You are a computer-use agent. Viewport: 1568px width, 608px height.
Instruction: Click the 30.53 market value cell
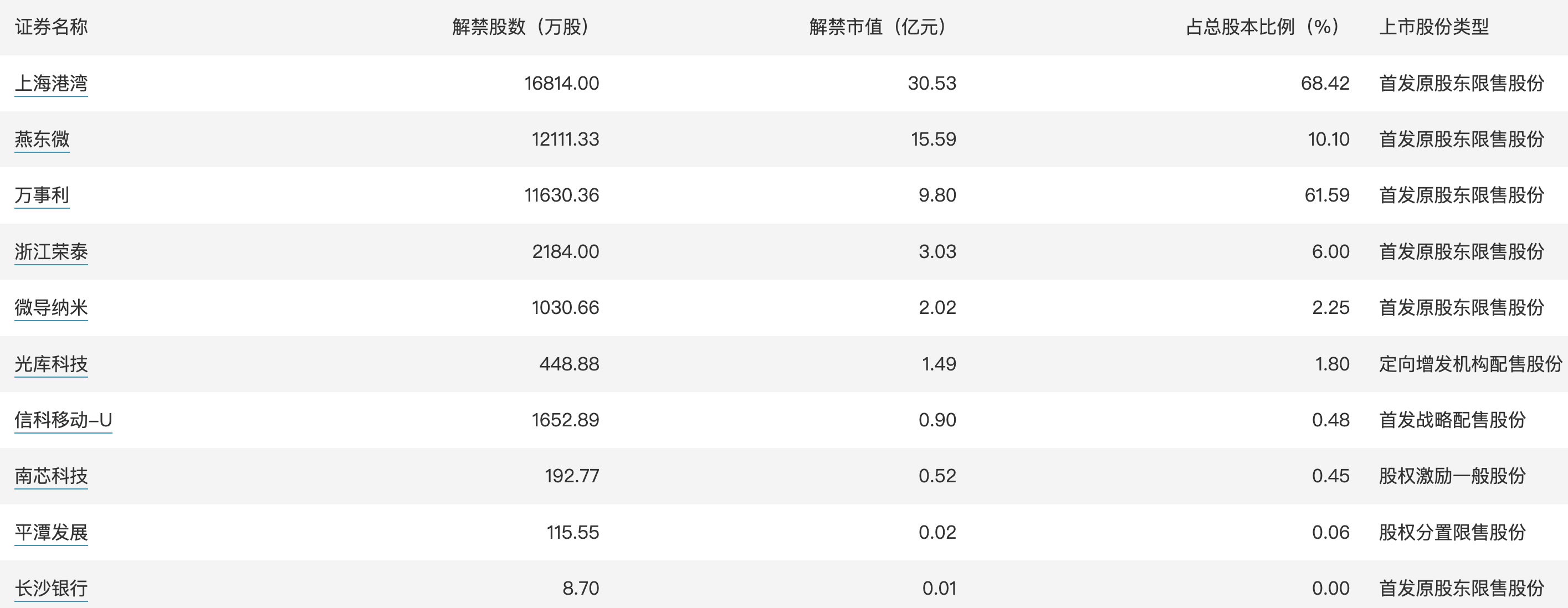pos(932,84)
